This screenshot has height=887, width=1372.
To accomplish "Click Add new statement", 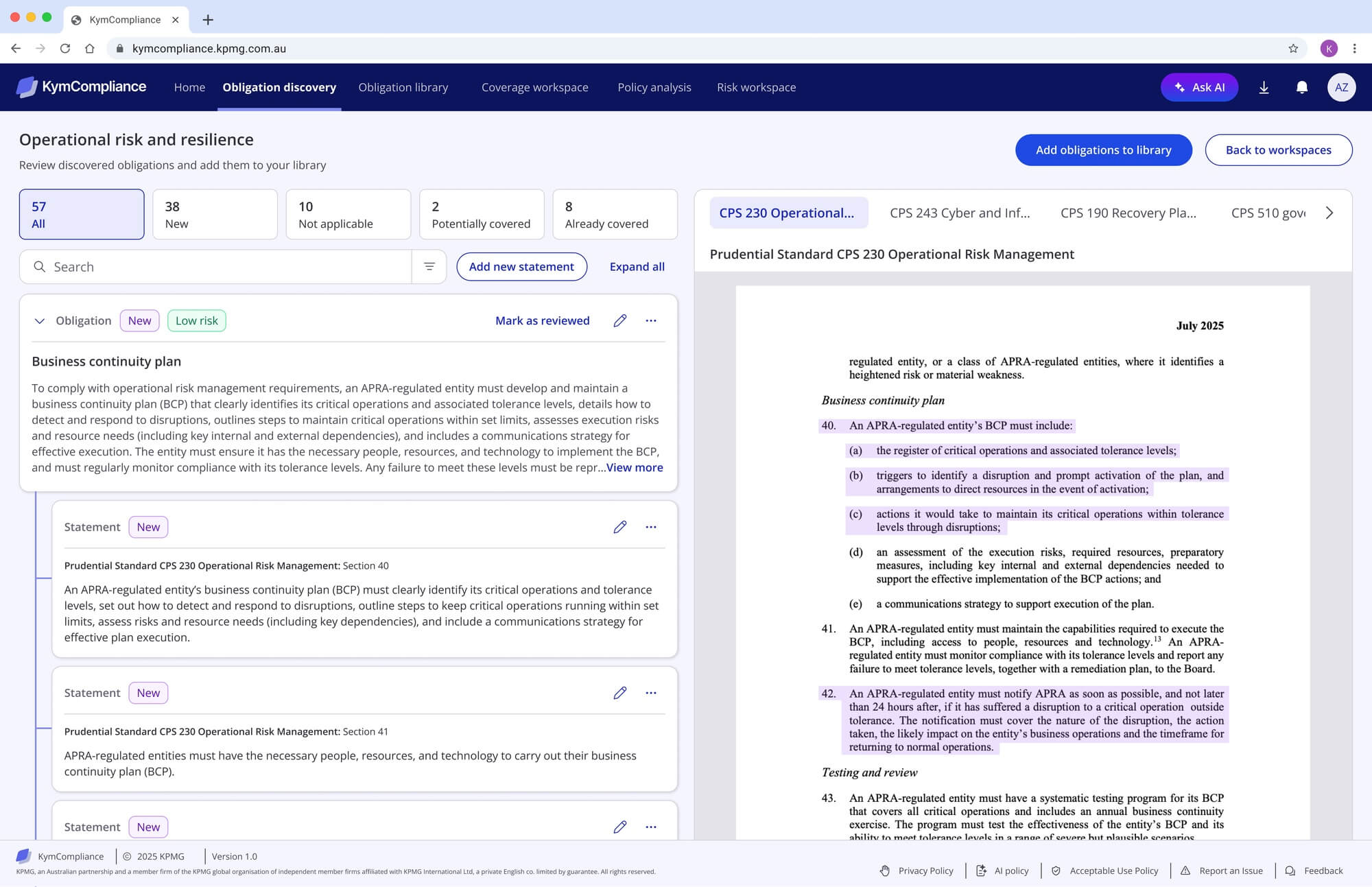I will pos(521,267).
